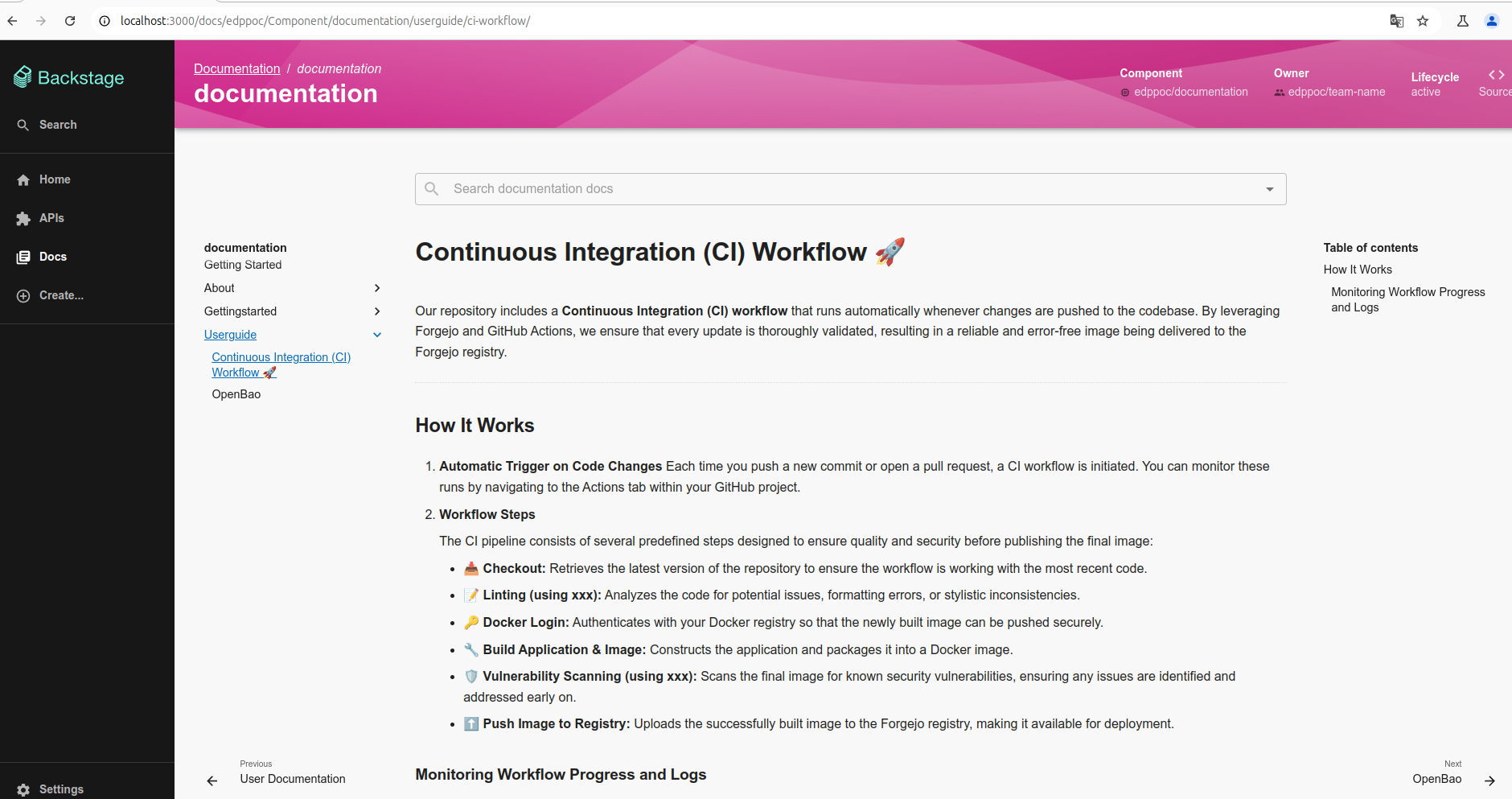Click browser back arrow

click(12, 21)
